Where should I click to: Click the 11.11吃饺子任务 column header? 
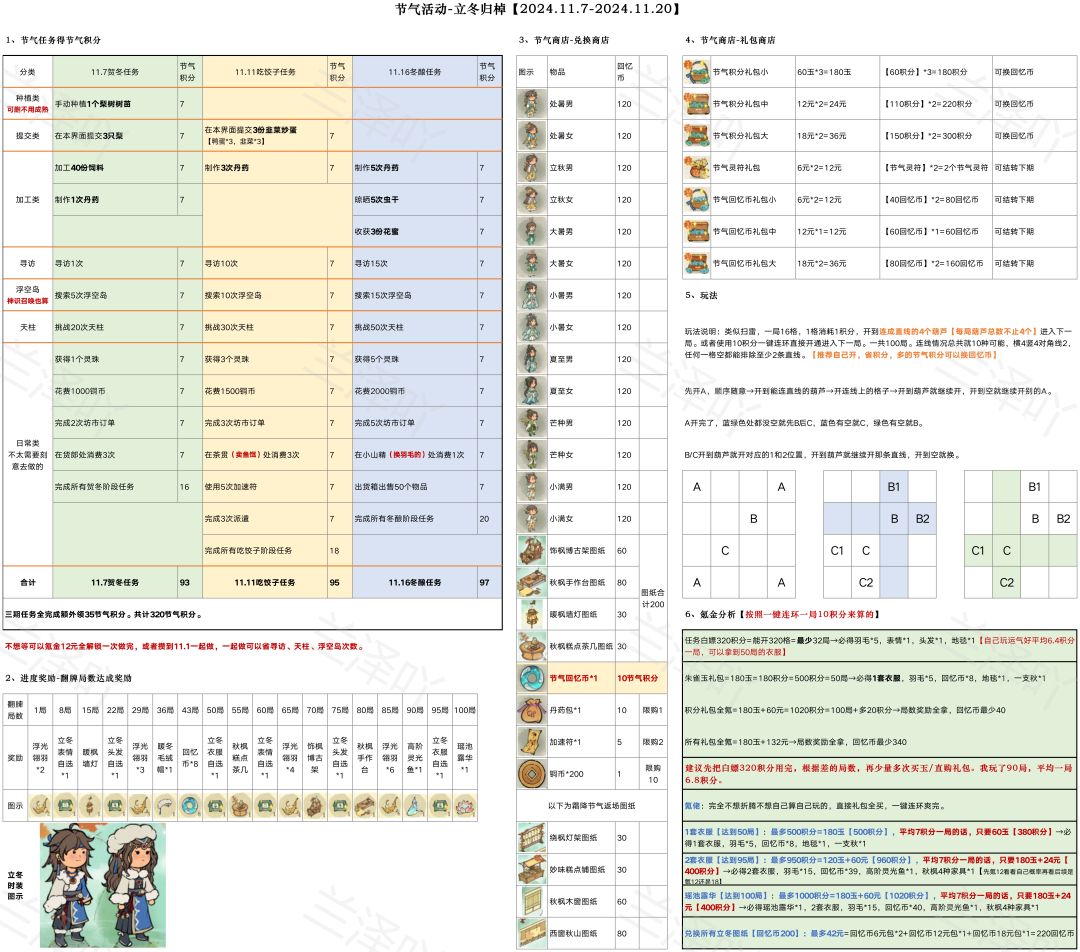265,72
